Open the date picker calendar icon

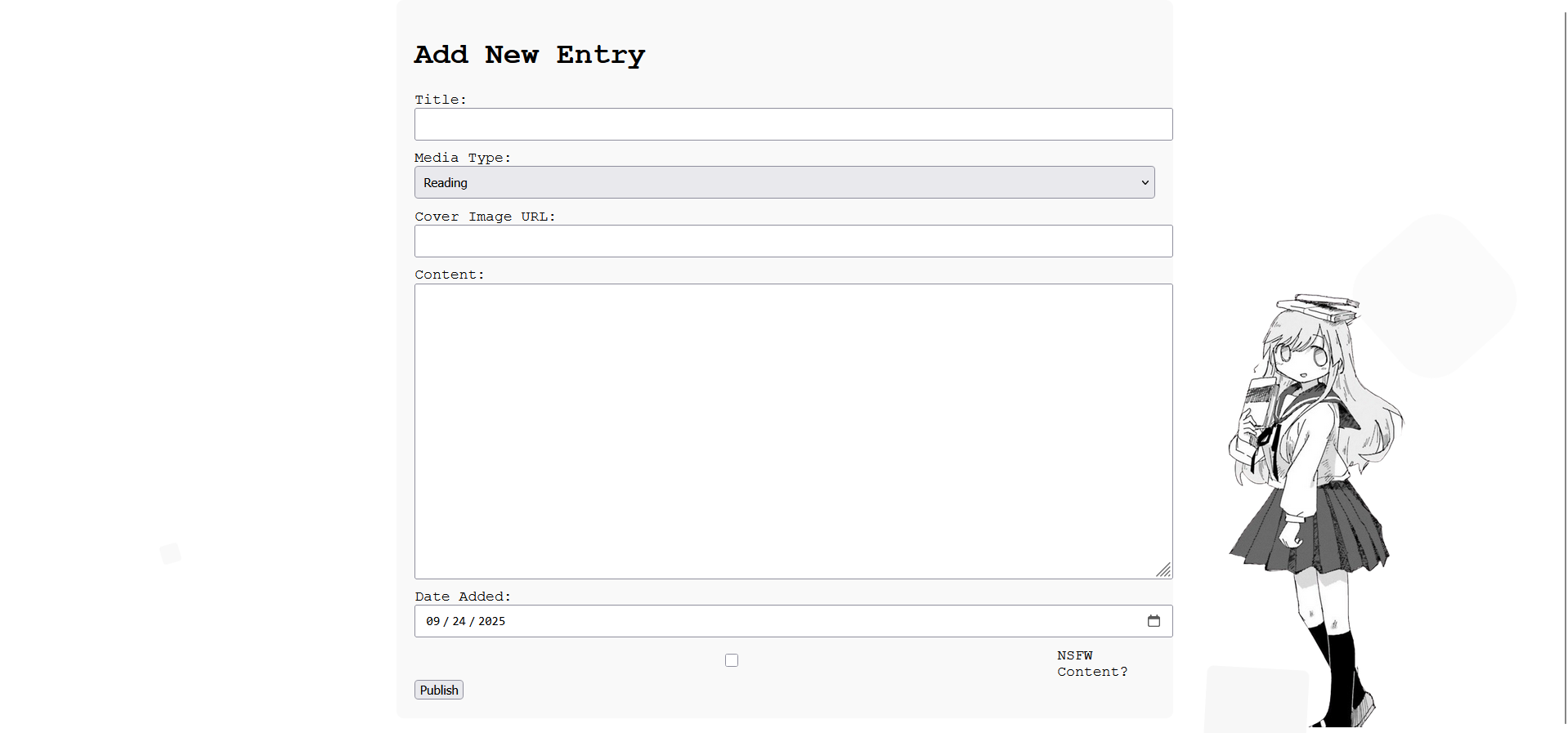click(x=1154, y=621)
